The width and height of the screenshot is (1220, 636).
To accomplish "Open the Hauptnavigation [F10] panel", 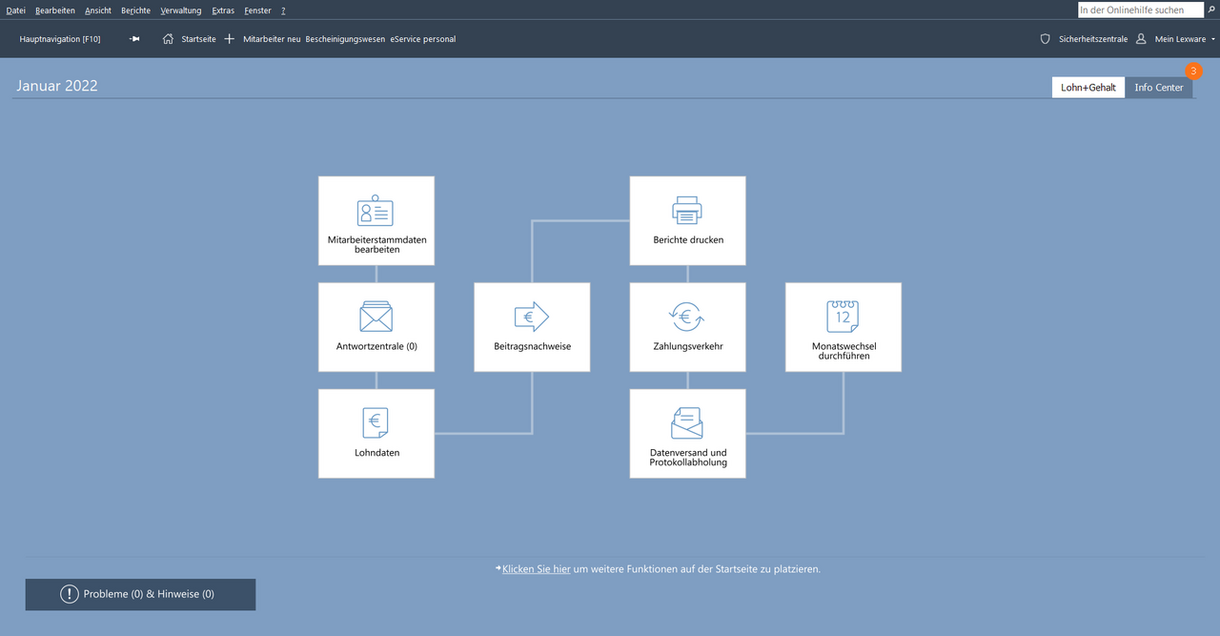I will [x=60, y=39].
